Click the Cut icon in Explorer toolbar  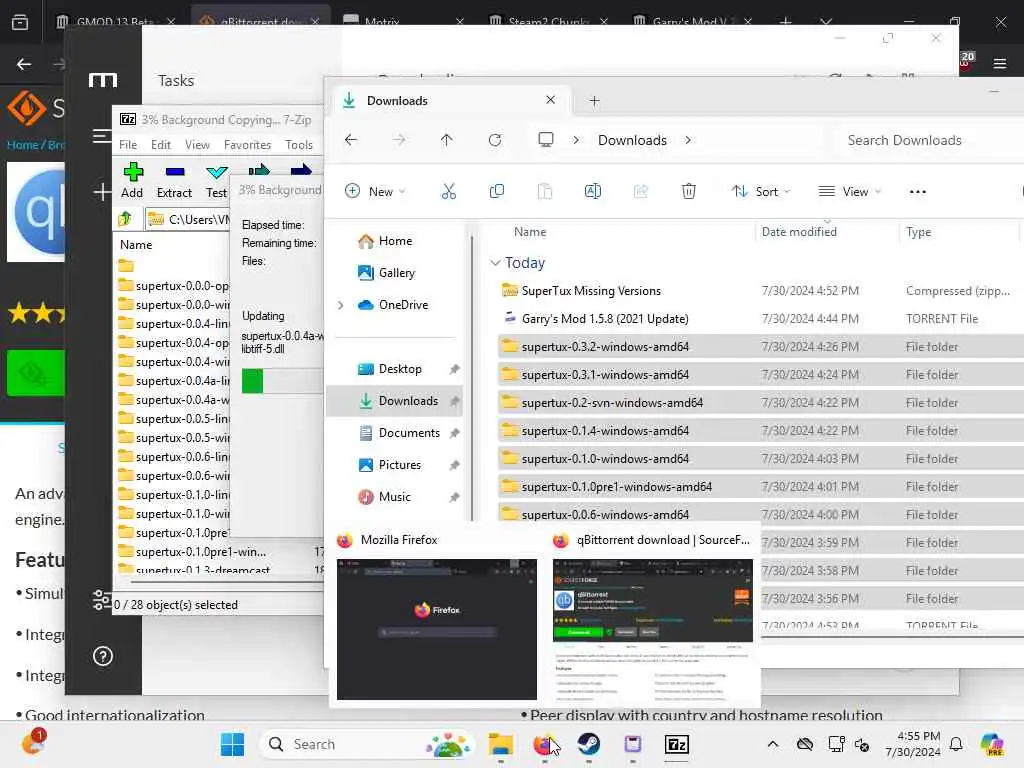[x=449, y=191]
